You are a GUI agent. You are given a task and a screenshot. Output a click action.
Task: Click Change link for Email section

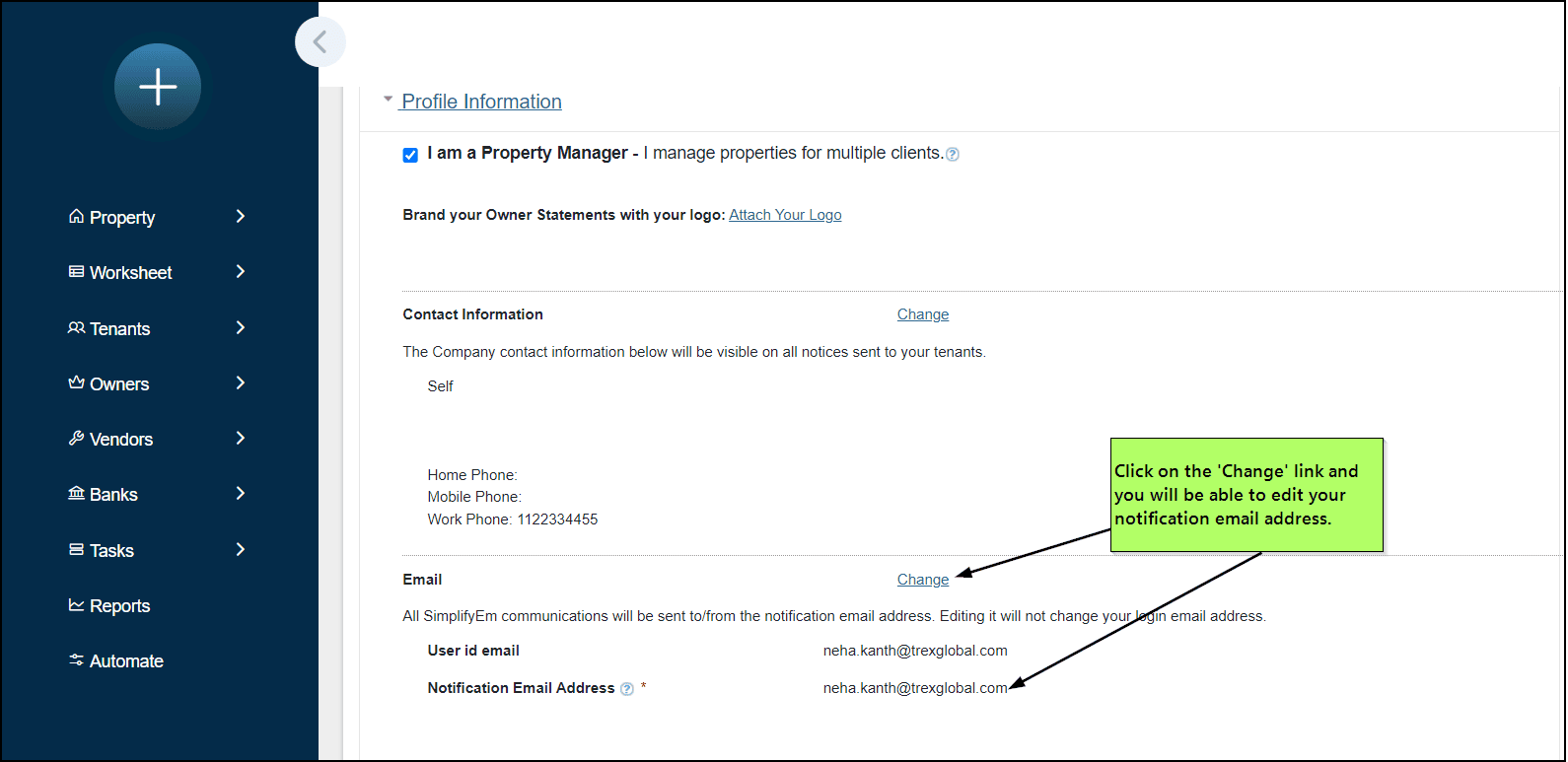923,580
